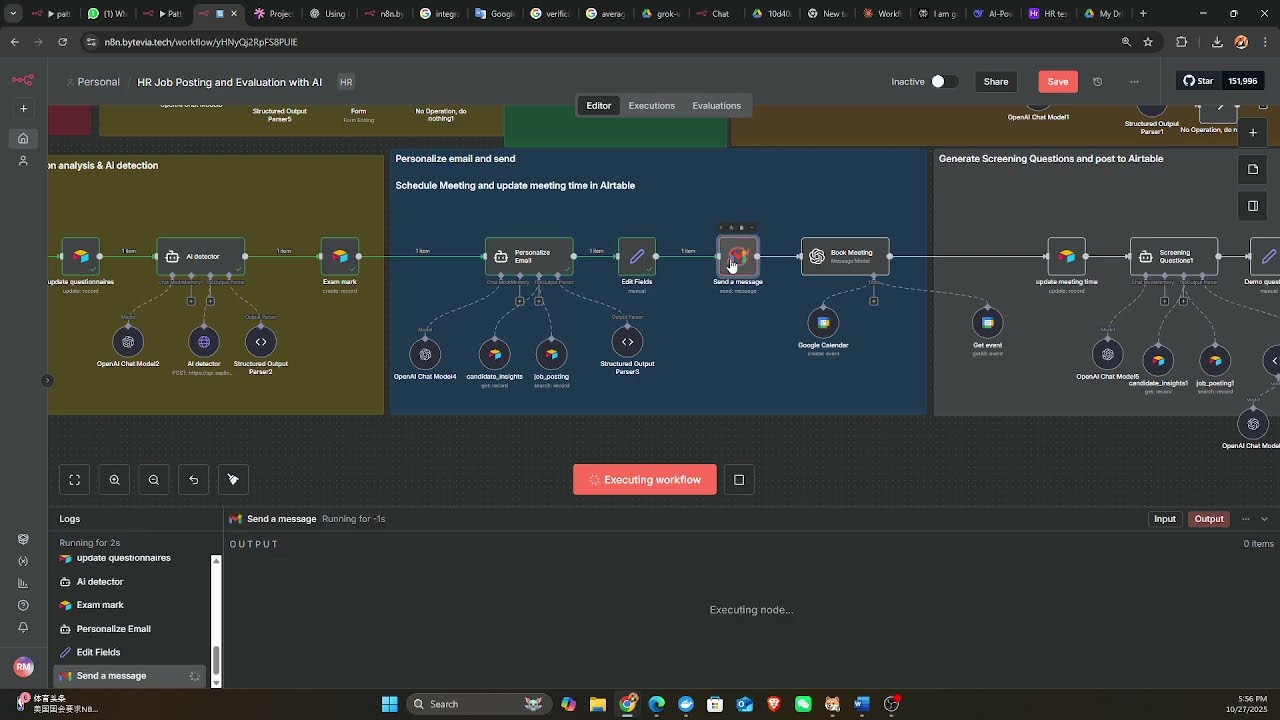Viewport: 1280px width, 720px height.
Task: Select the Screening Questions1 agent node
Action: click(x=1174, y=257)
